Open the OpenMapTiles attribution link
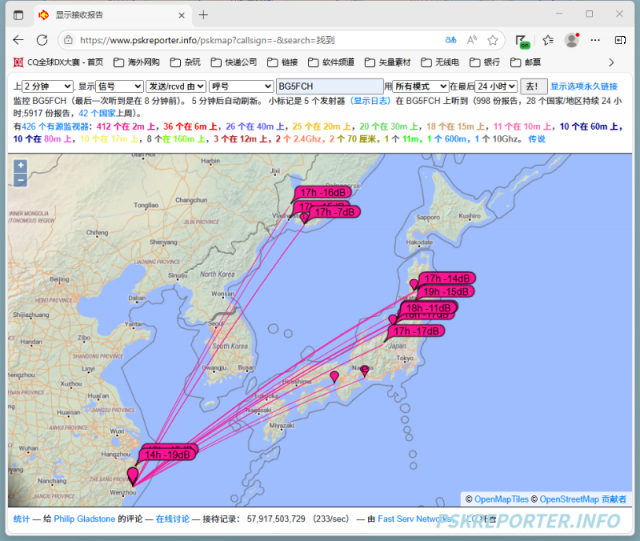This screenshot has width=640, height=541. (501, 499)
